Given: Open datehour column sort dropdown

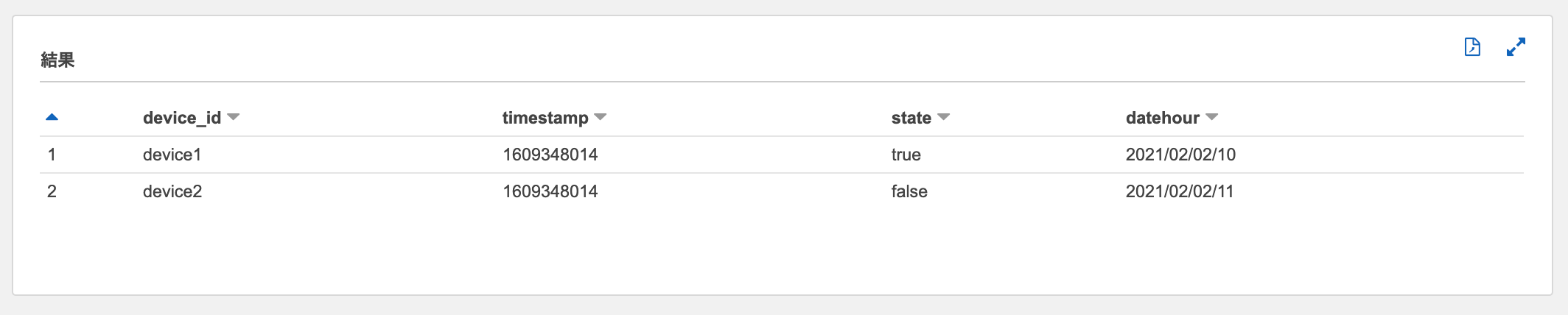Looking at the screenshot, I should [x=1212, y=117].
